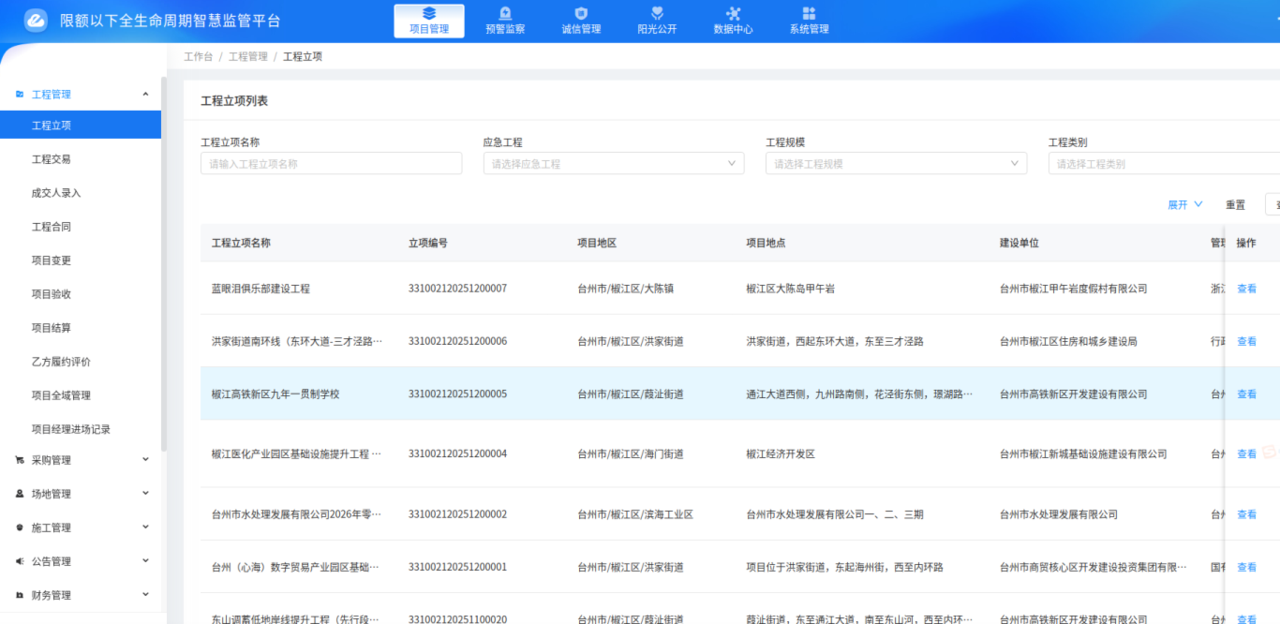Open 施工管理 via its sidebar icon

click(17, 527)
